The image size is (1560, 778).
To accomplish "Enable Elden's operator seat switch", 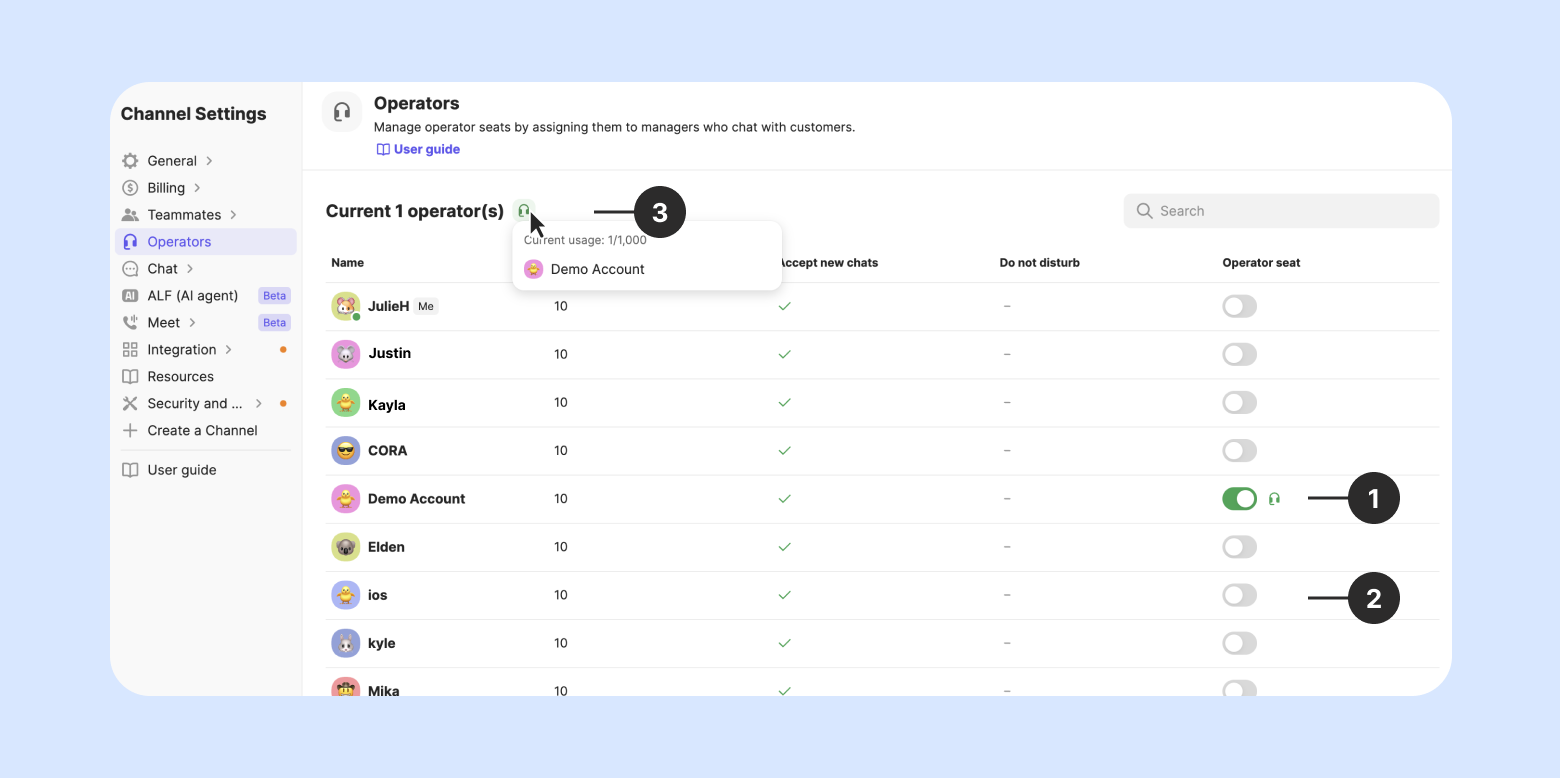I will point(1239,547).
